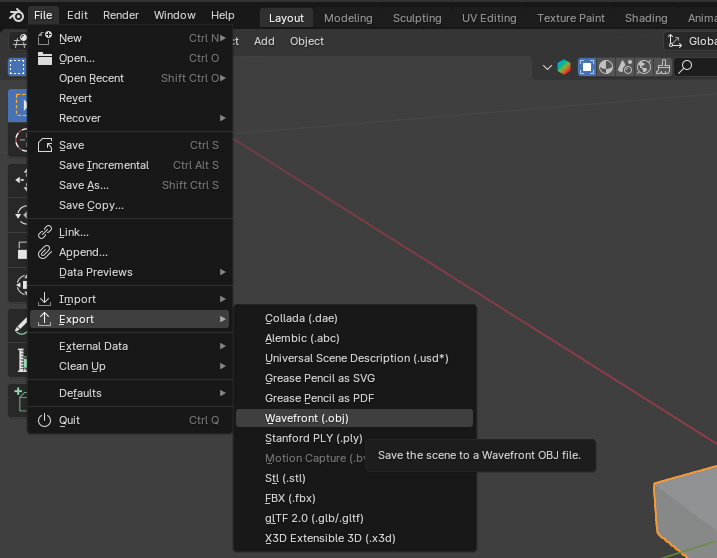Click the colored hexagon icon
Image resolution: width=717 pixels, height=558 pixels.
coord(564,67)
